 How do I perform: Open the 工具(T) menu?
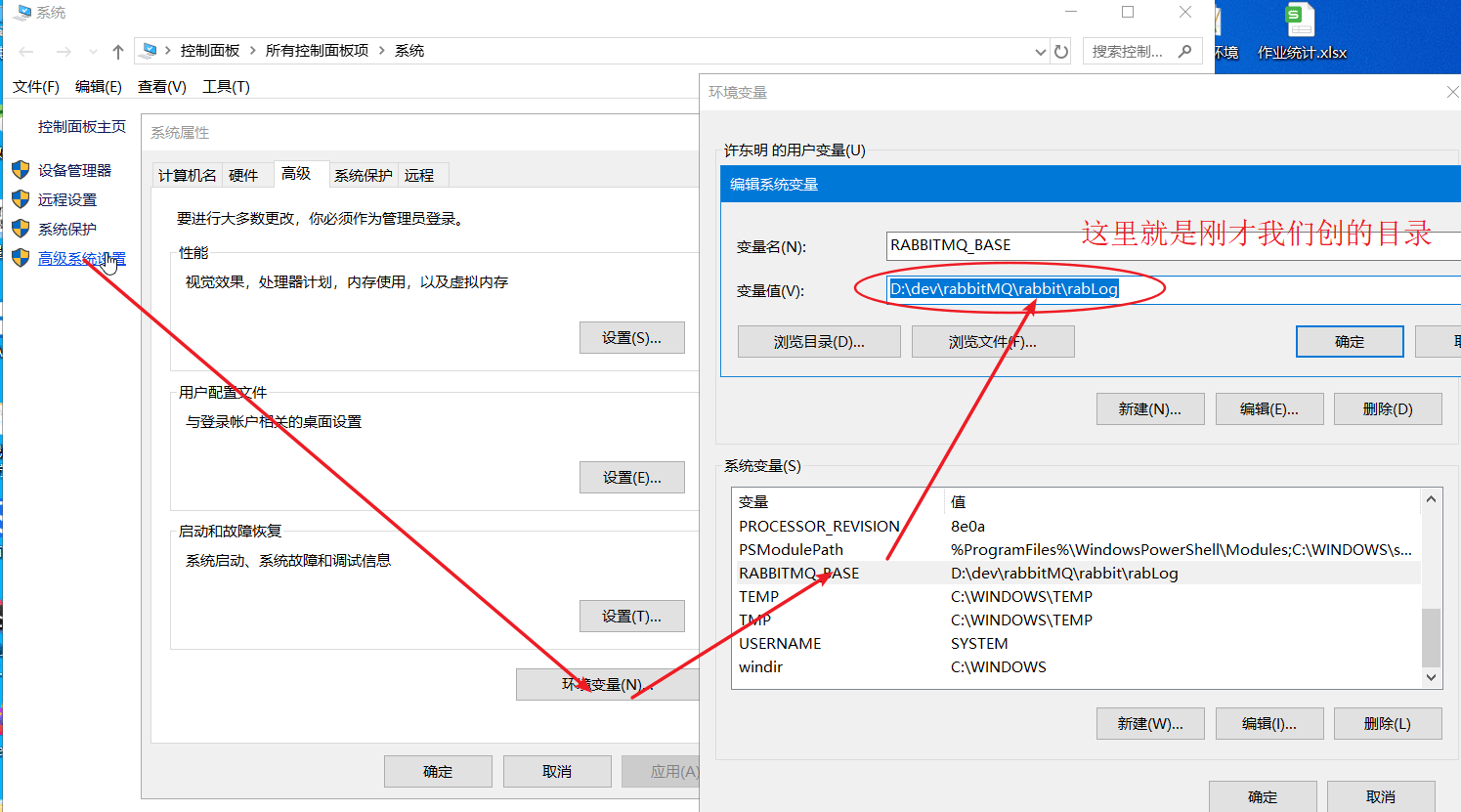(226, 87)
